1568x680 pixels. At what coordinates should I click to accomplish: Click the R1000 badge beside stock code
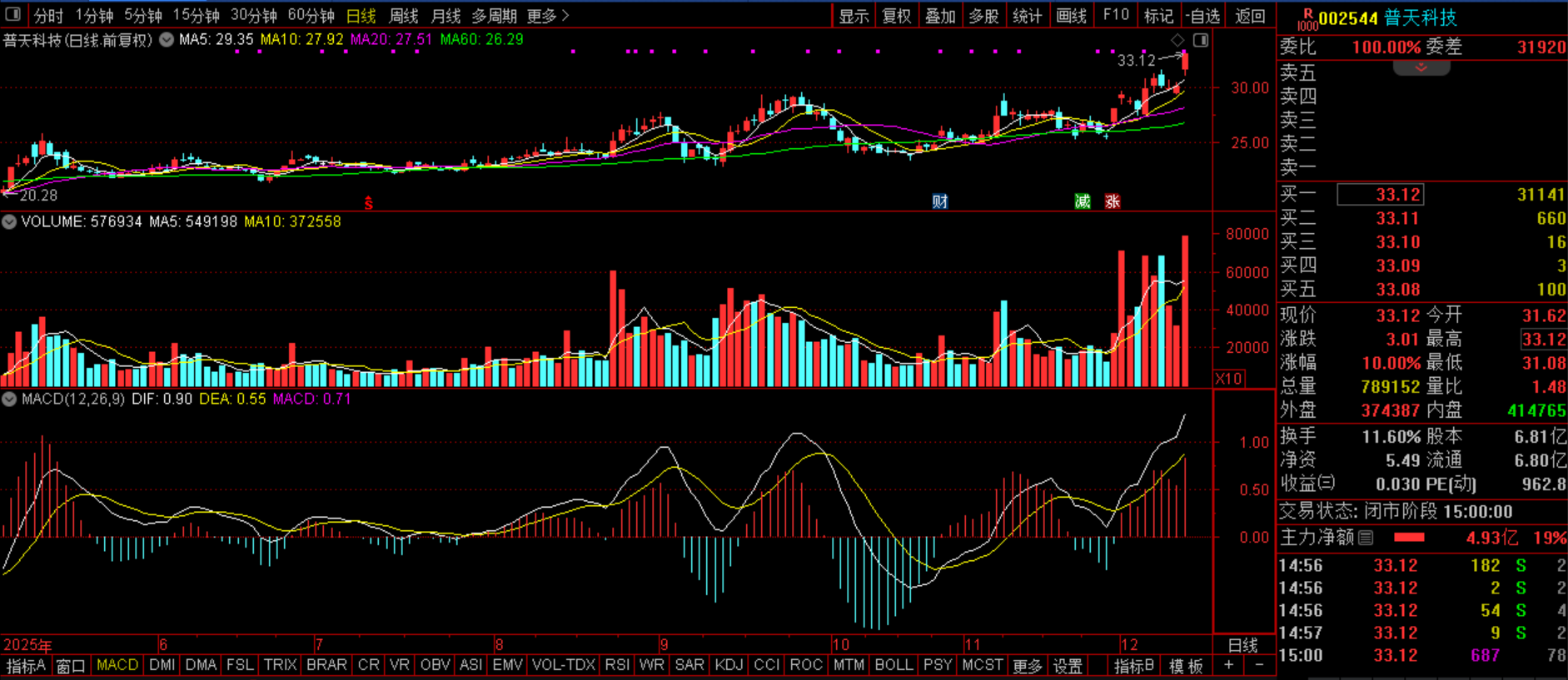tap(1307, 20)
